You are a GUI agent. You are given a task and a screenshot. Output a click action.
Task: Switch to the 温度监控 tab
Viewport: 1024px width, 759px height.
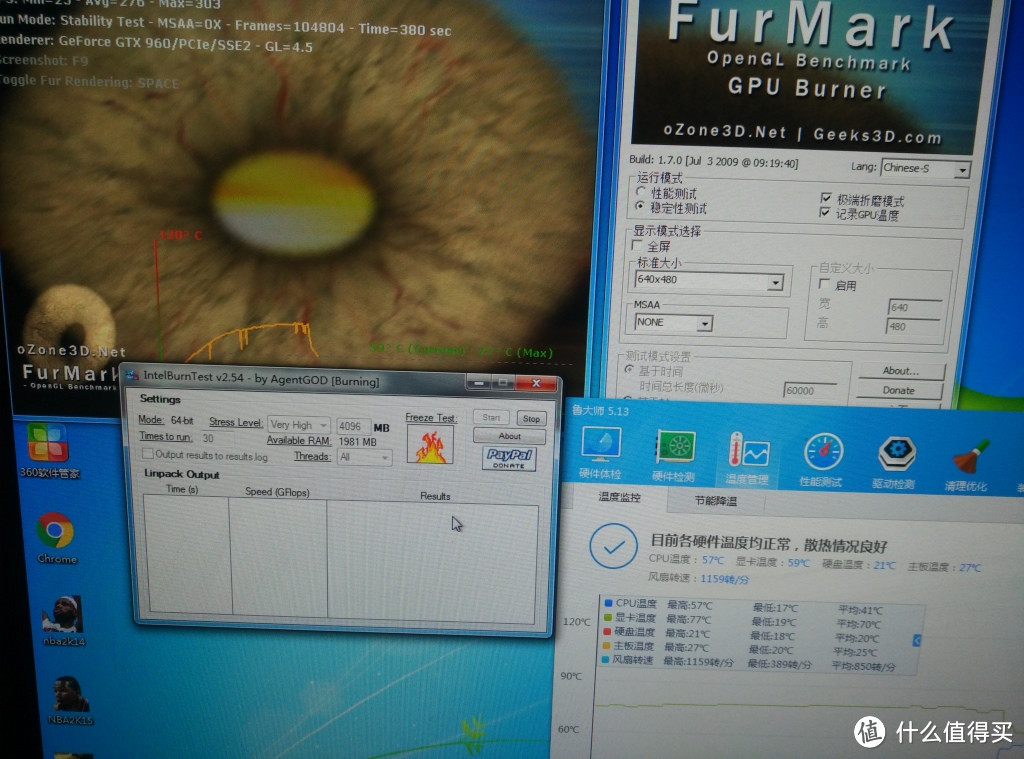click(x=619, y=498)
